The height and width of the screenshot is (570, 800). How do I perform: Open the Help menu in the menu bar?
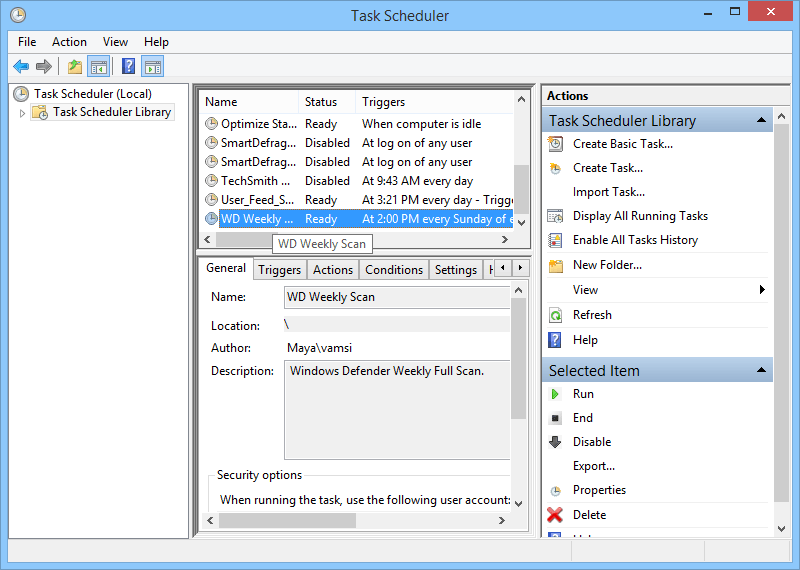pos(156,42)
